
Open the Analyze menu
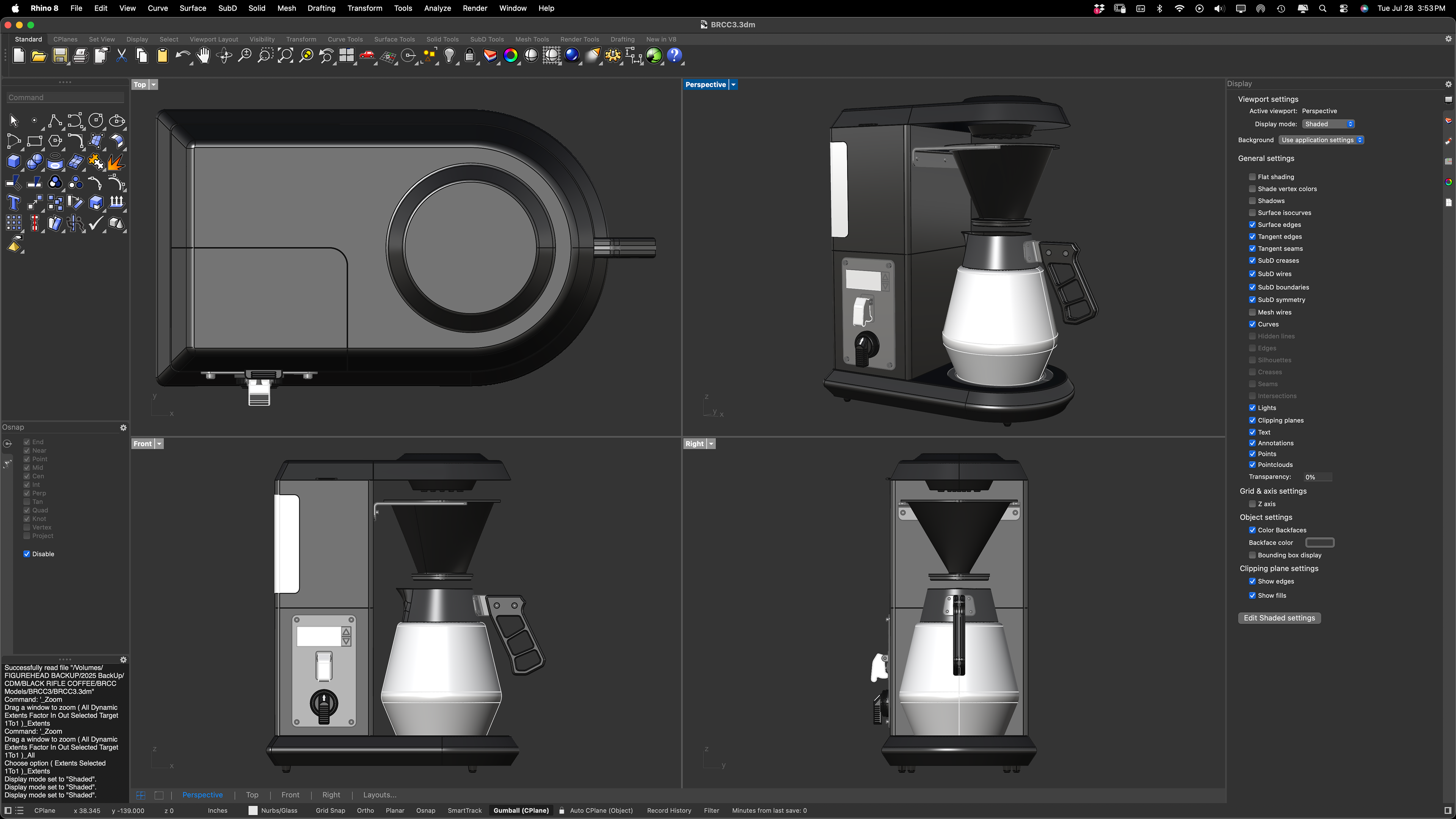(438, 8)
